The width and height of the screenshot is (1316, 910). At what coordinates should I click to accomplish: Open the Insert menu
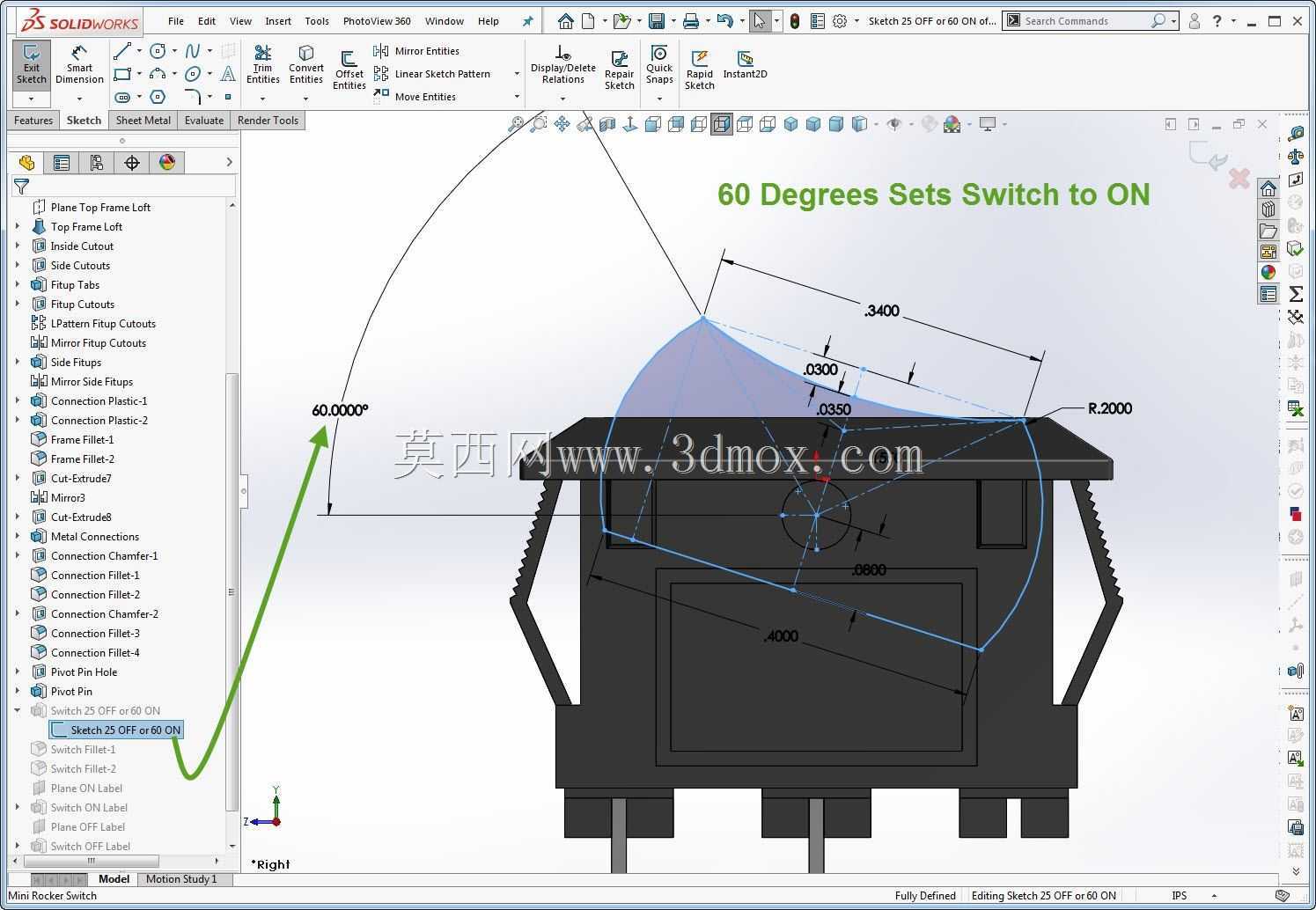coord(278,21)
